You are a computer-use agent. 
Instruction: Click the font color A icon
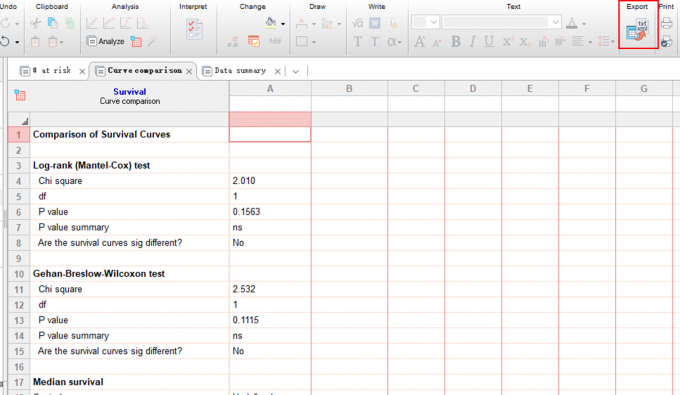(572, 23)
